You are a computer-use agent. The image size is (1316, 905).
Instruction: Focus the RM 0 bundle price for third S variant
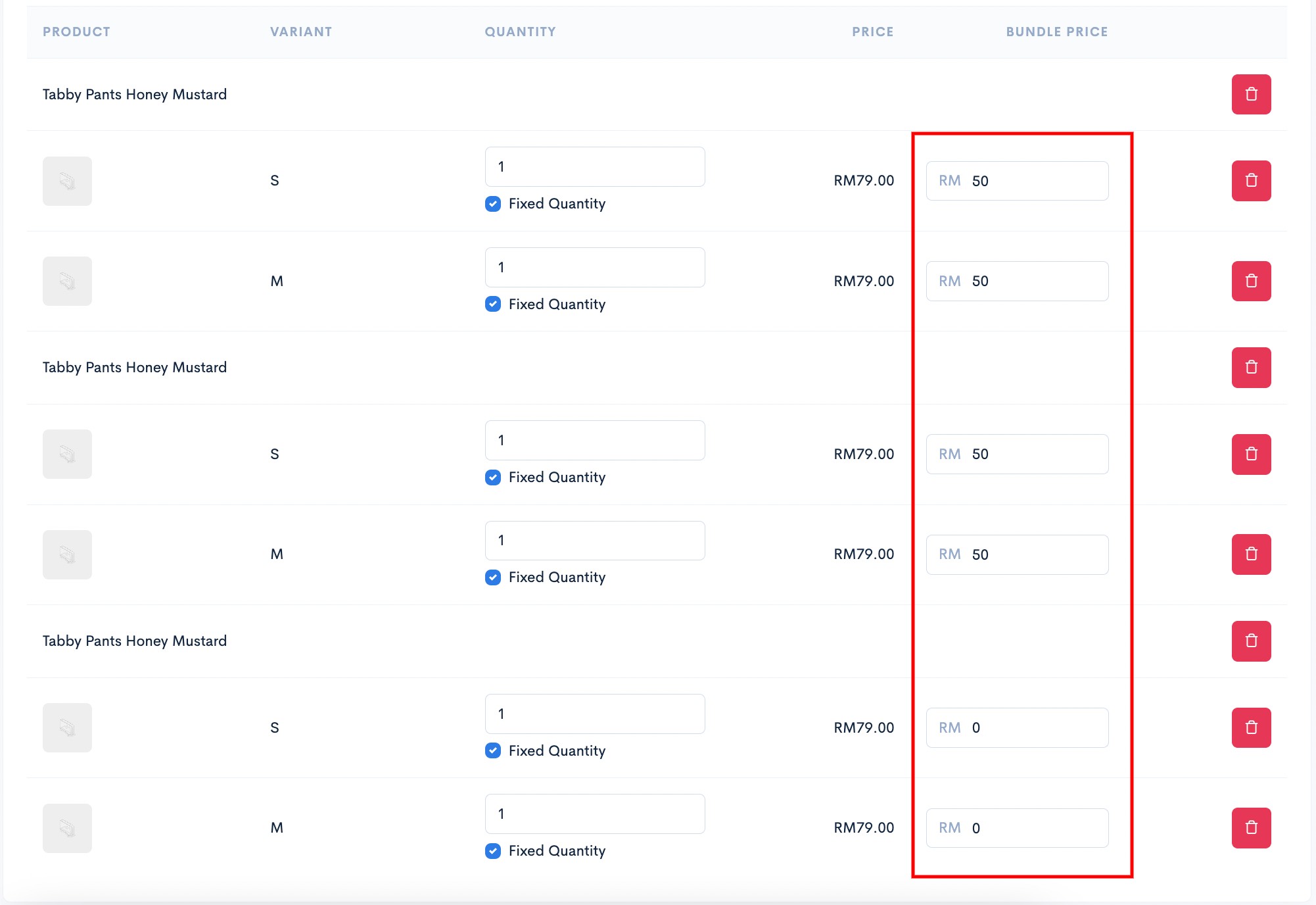[1017, 727]
